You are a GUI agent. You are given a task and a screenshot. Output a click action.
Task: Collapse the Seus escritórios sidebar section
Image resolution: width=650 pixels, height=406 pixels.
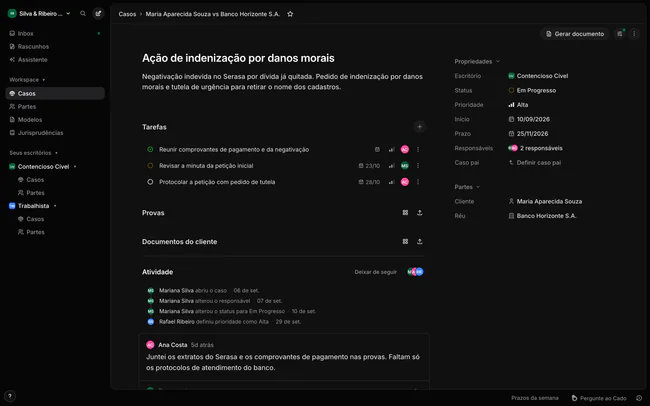(34, 153)
